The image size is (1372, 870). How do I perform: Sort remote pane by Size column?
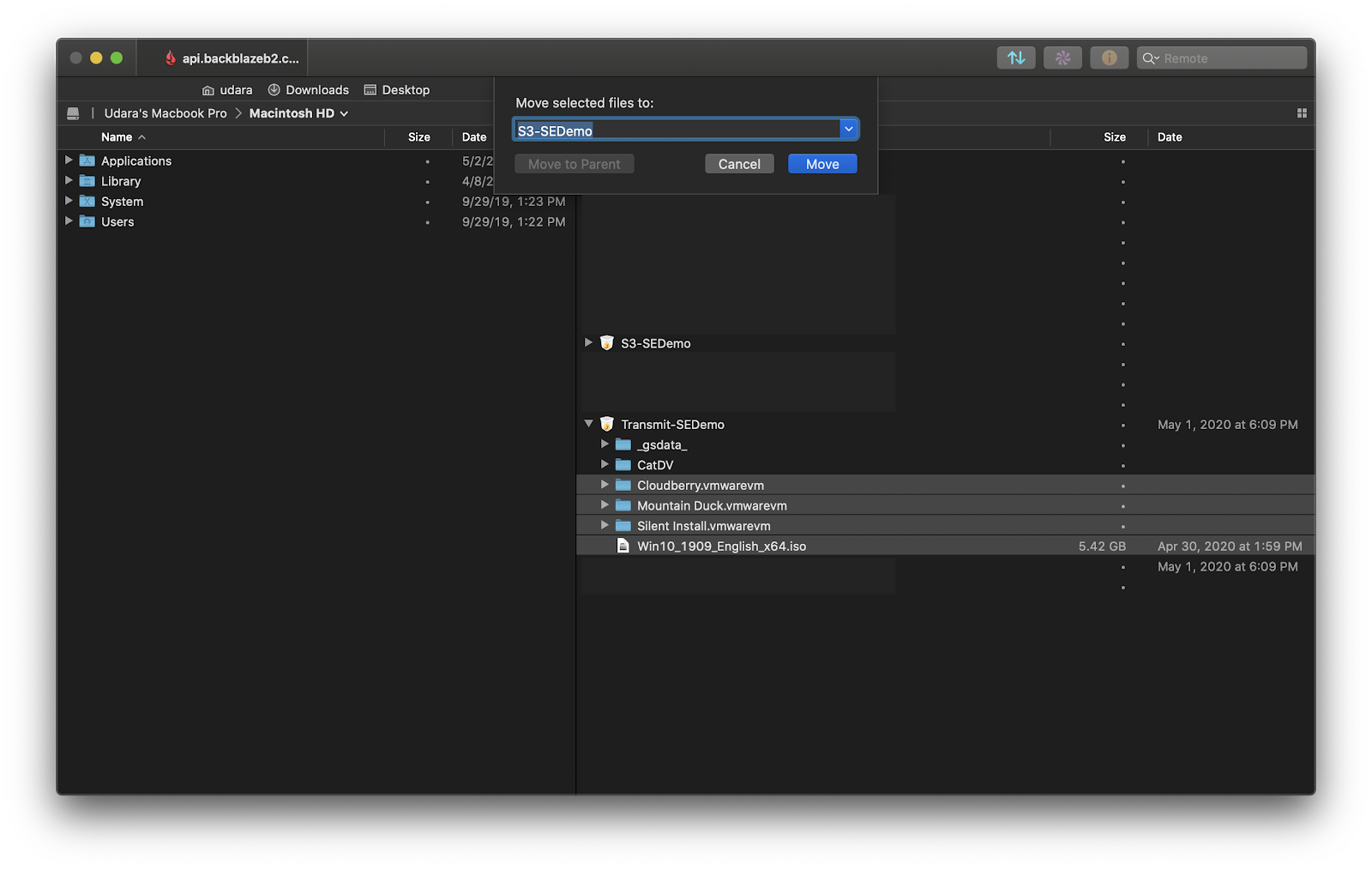[1115, 137]
